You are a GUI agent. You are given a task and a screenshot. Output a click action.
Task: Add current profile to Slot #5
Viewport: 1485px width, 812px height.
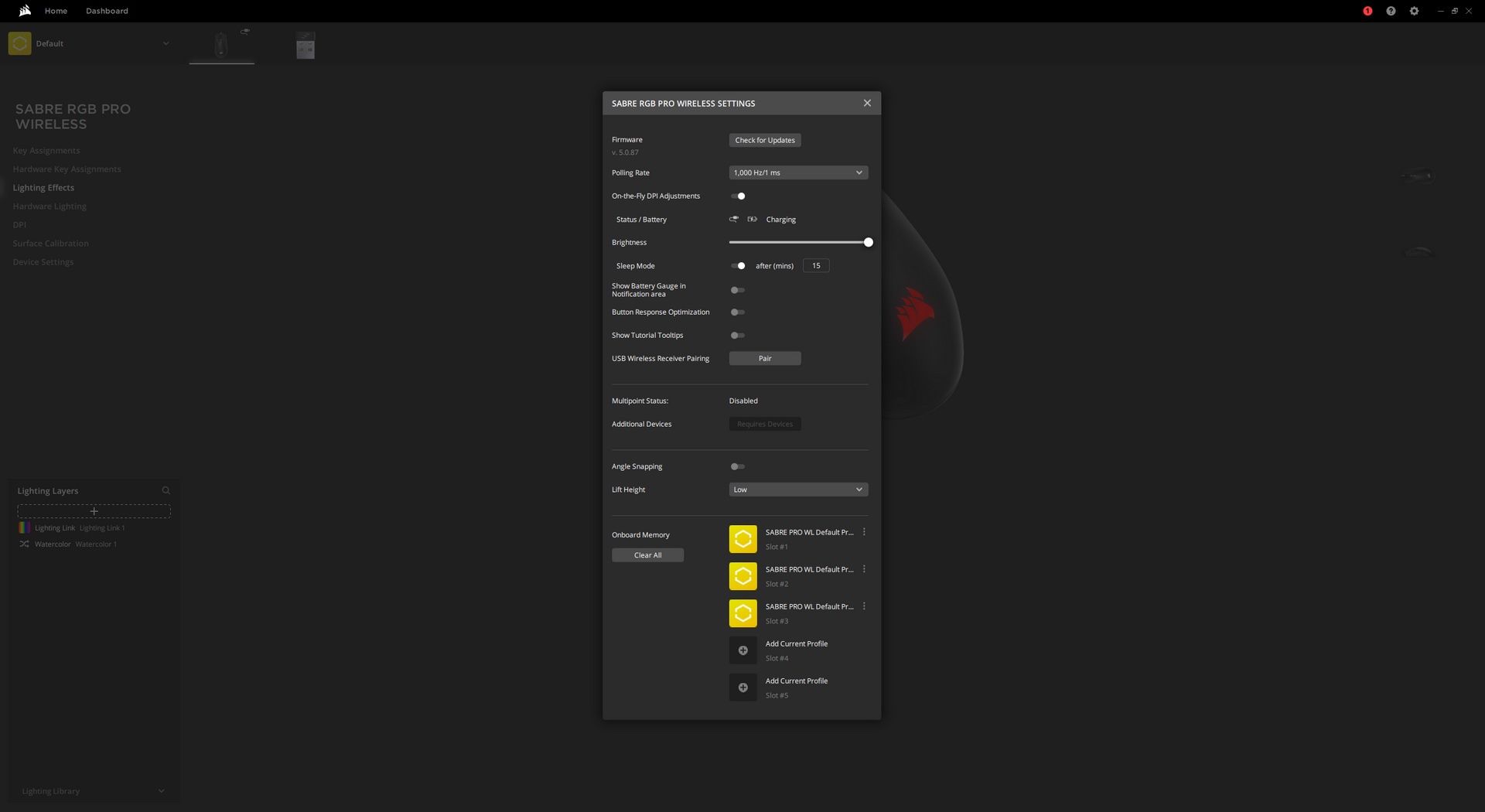click(x=742, y=687)
